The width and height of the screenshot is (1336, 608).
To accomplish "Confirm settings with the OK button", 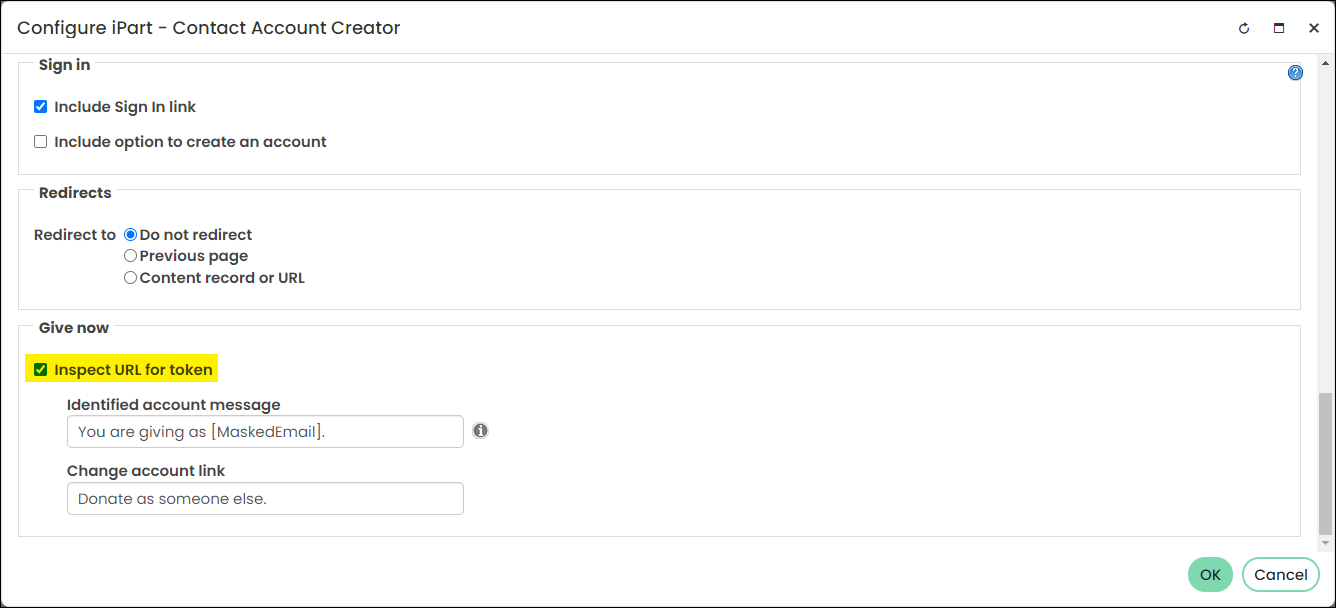I will (x=1210, y=575).
